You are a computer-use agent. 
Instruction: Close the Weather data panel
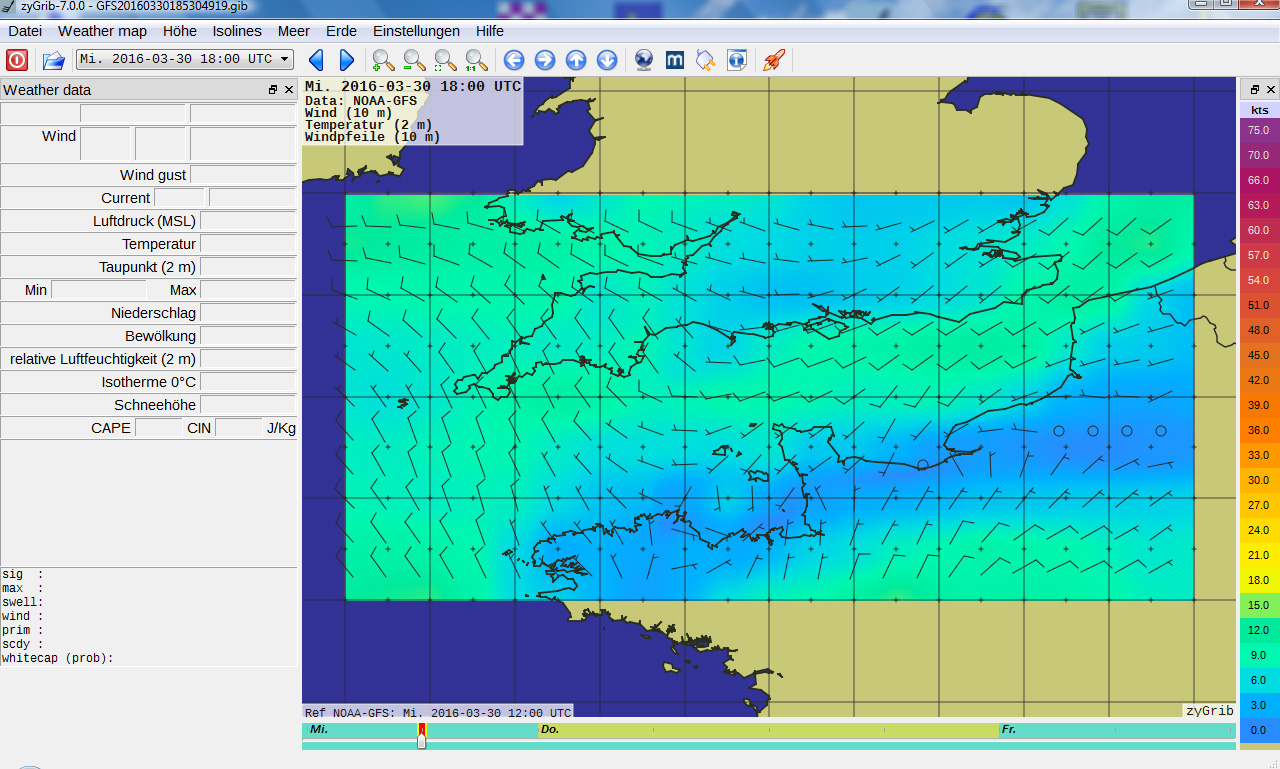pyautogui.click(x=289, y=90)
